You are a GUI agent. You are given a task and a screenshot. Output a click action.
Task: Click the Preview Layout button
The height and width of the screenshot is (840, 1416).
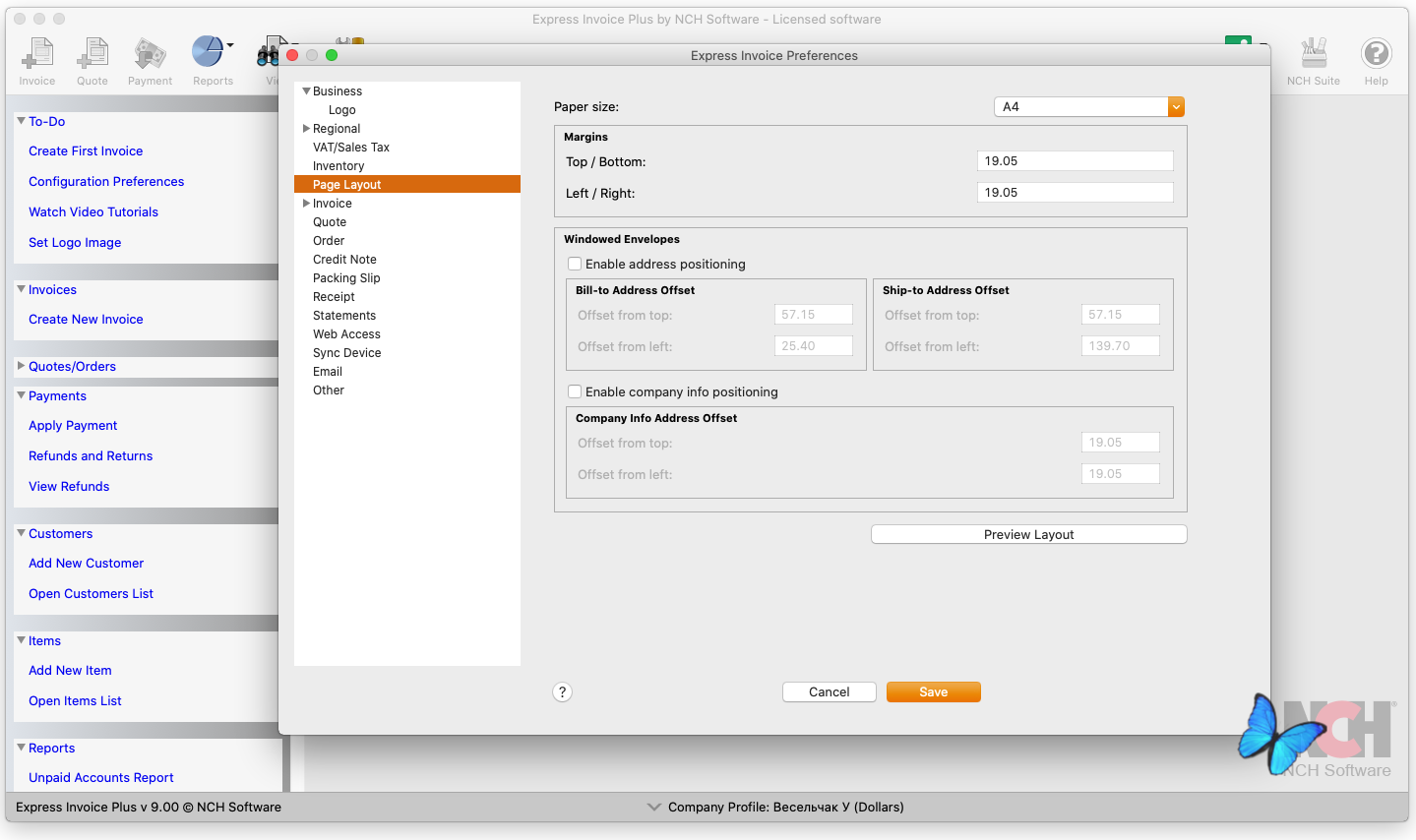[x=1028, y=534]
